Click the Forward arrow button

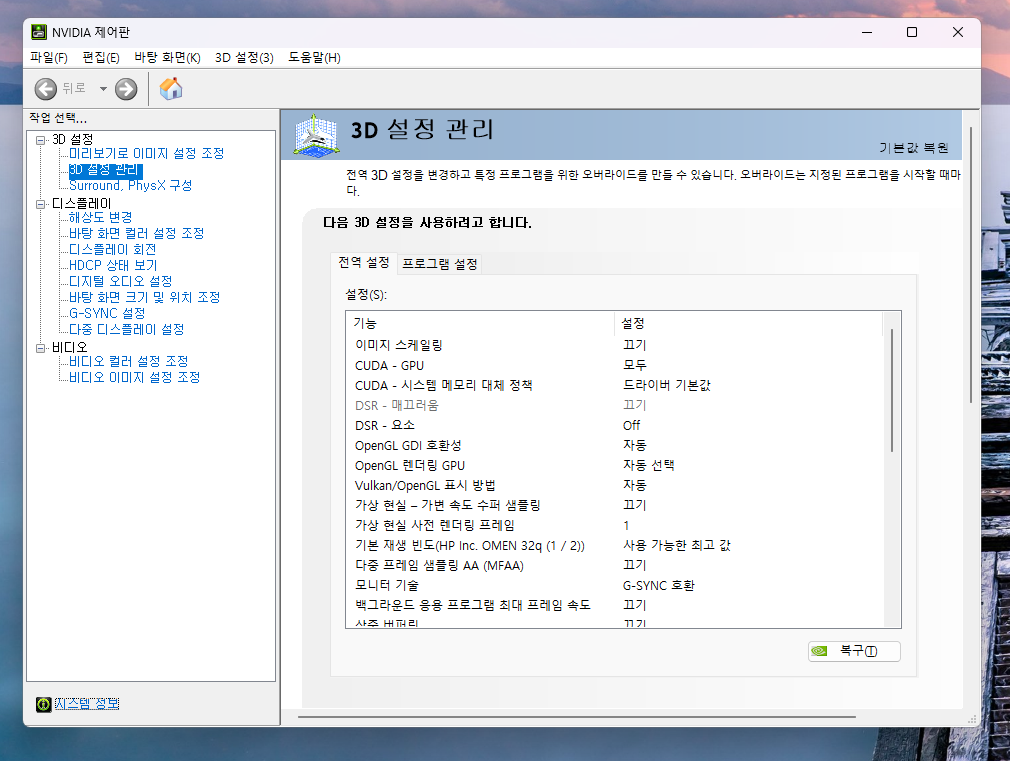(x=126, y=89)
